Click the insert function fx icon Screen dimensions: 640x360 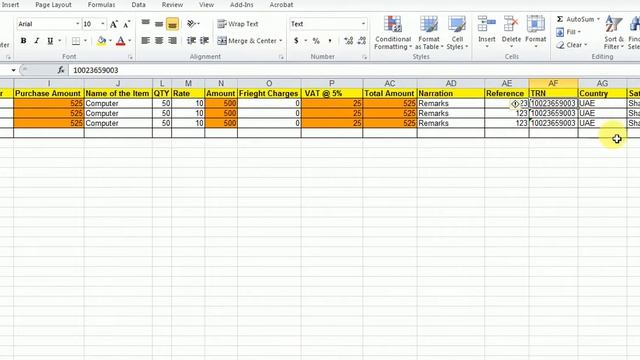(x=61, y=70)
